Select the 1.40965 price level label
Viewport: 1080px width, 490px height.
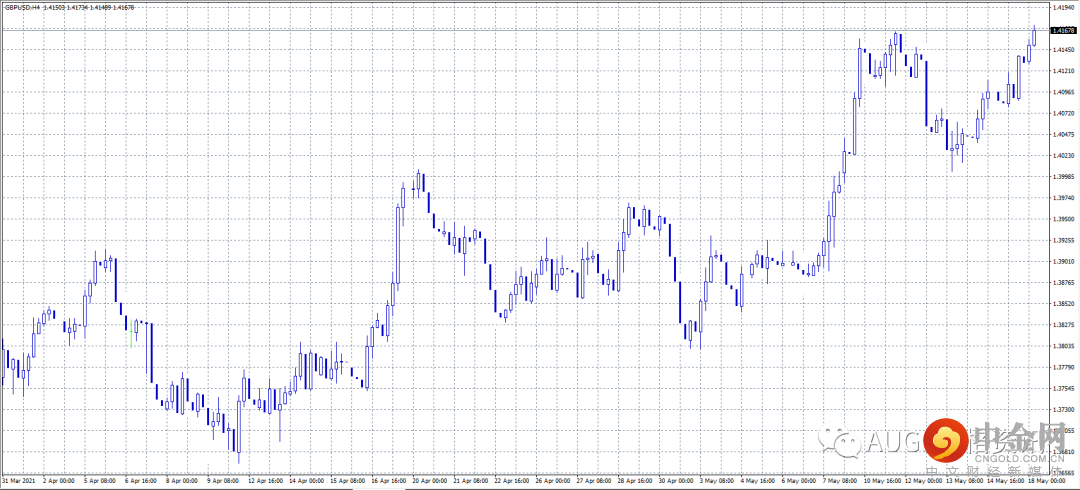[x=1064, y=92]
